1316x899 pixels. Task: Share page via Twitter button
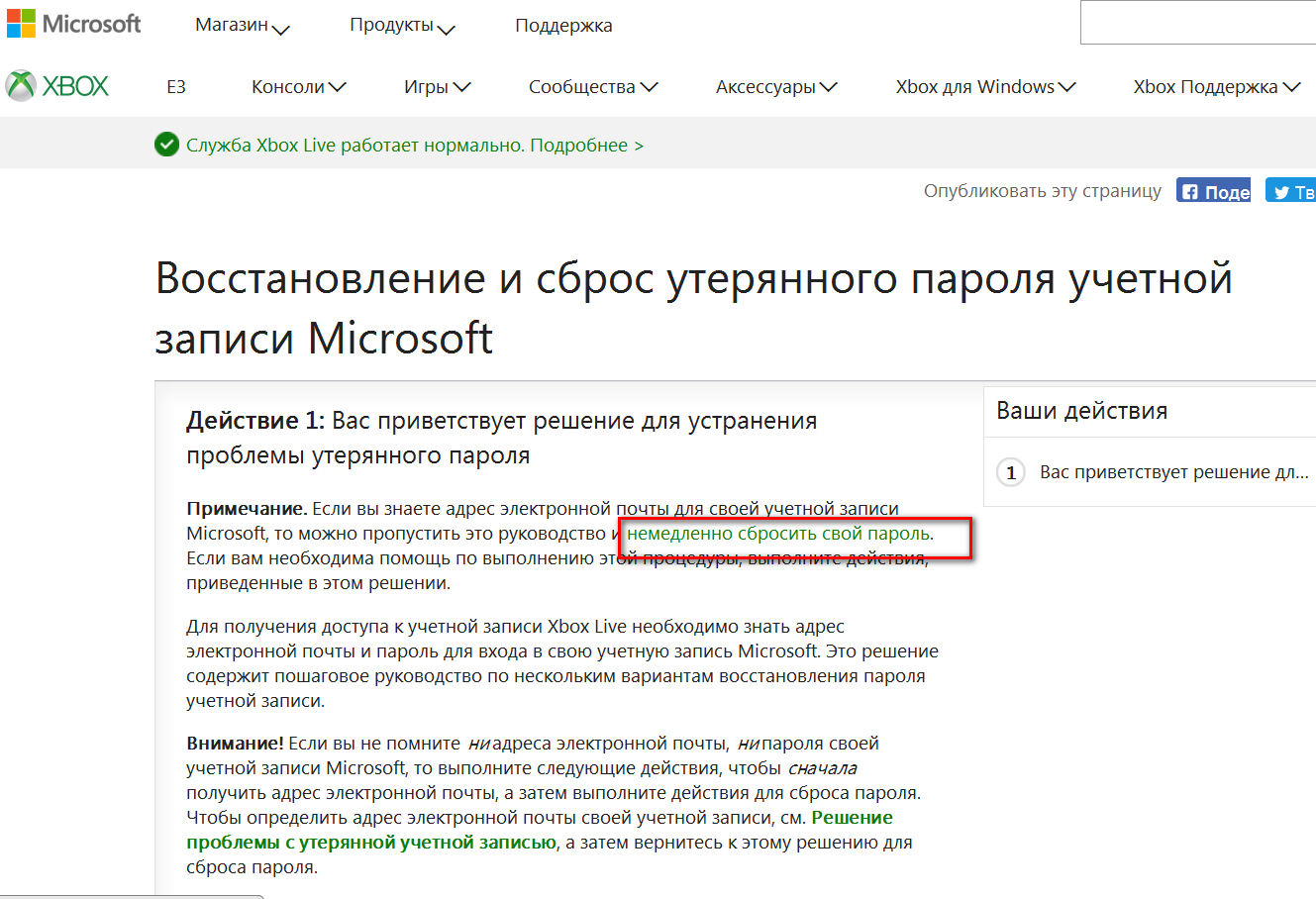(1291, 191)
